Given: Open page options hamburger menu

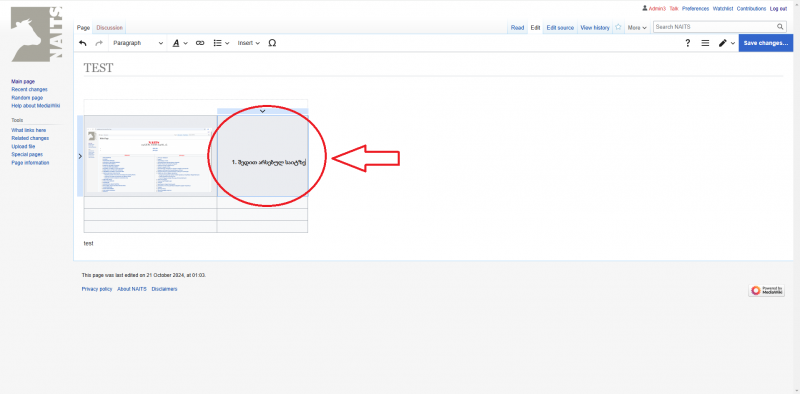Looking at the screenshot, I should tap(705, 43).
